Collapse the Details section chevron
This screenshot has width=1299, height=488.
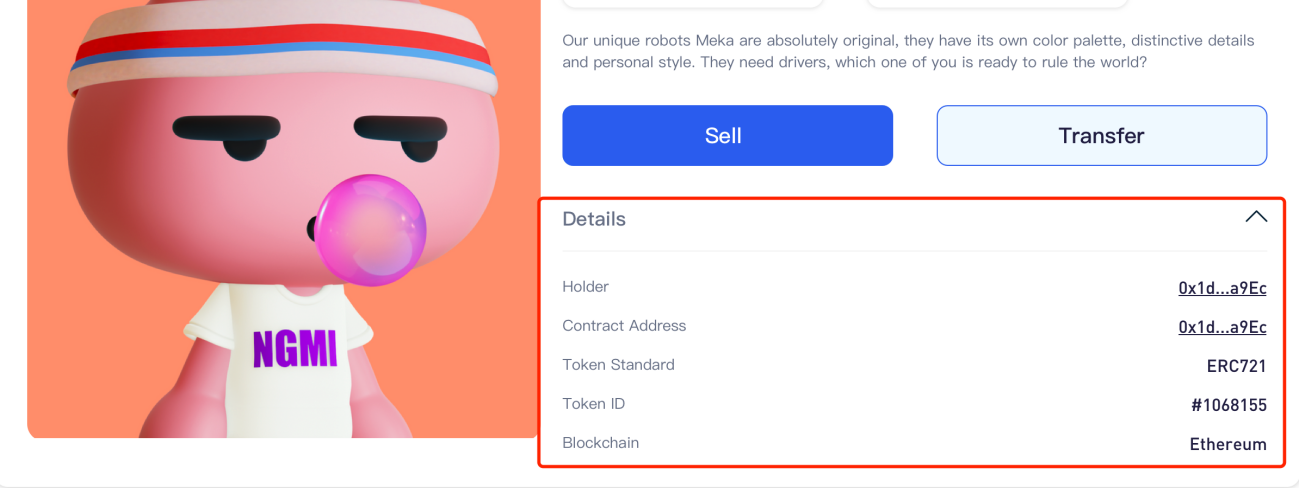[x=1256, y=217]
